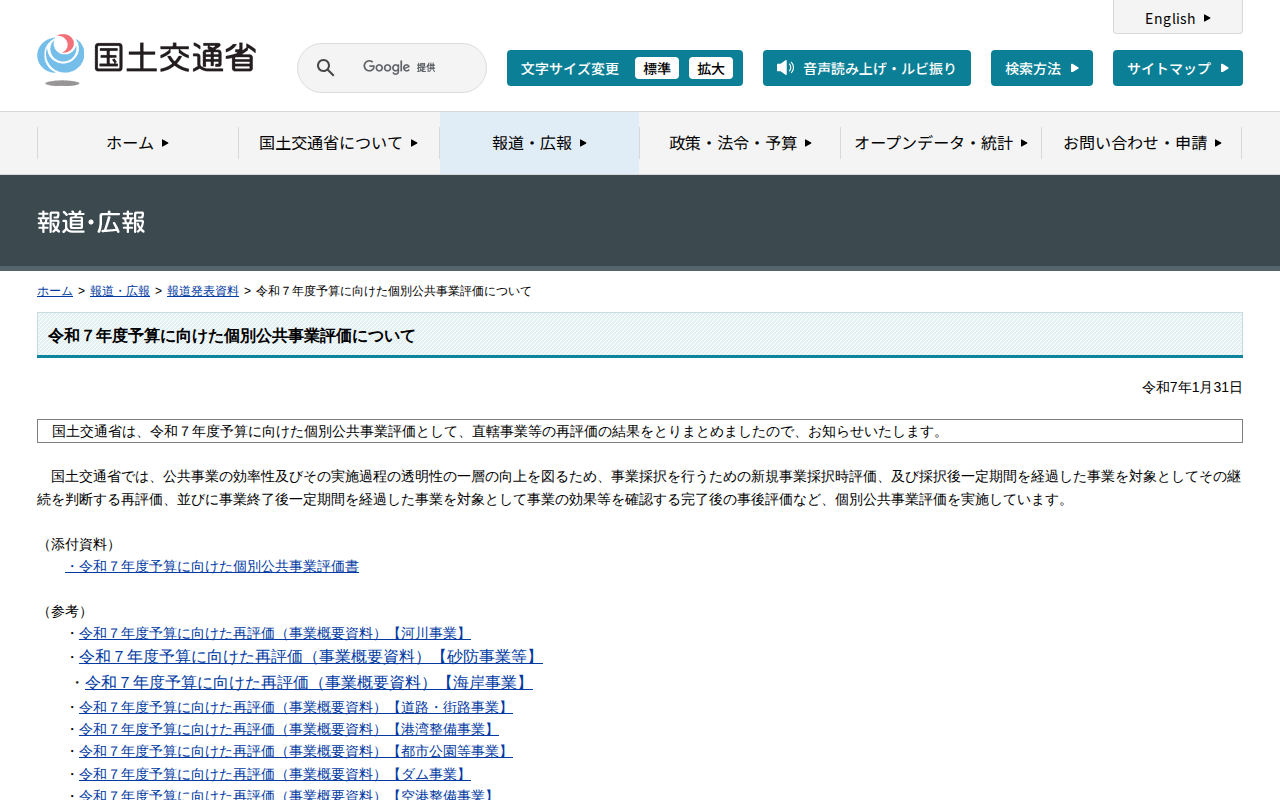Click the MLIT logo in header
The height and width of the screenshot is (800, 1280).
(146, 59)
